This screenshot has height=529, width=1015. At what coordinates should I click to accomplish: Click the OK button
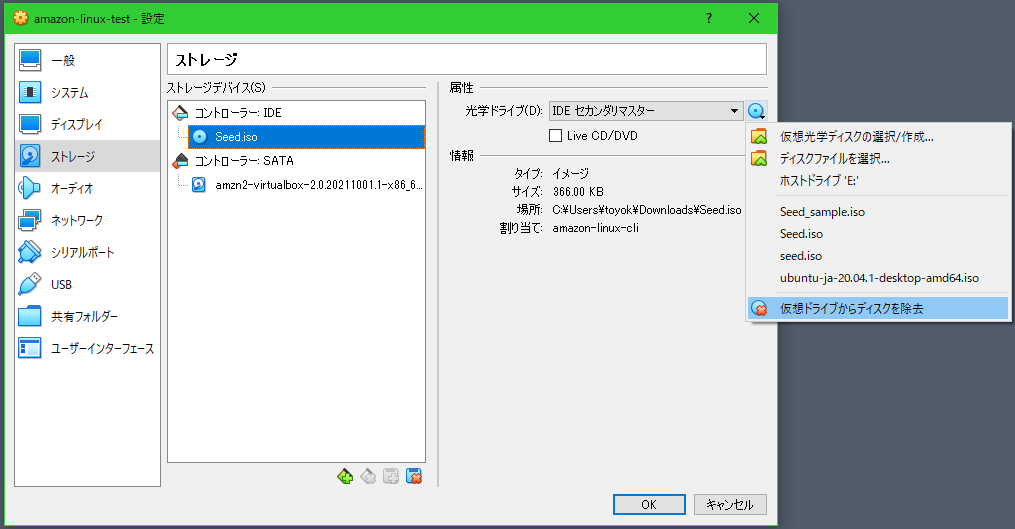(x=649, y=504)
